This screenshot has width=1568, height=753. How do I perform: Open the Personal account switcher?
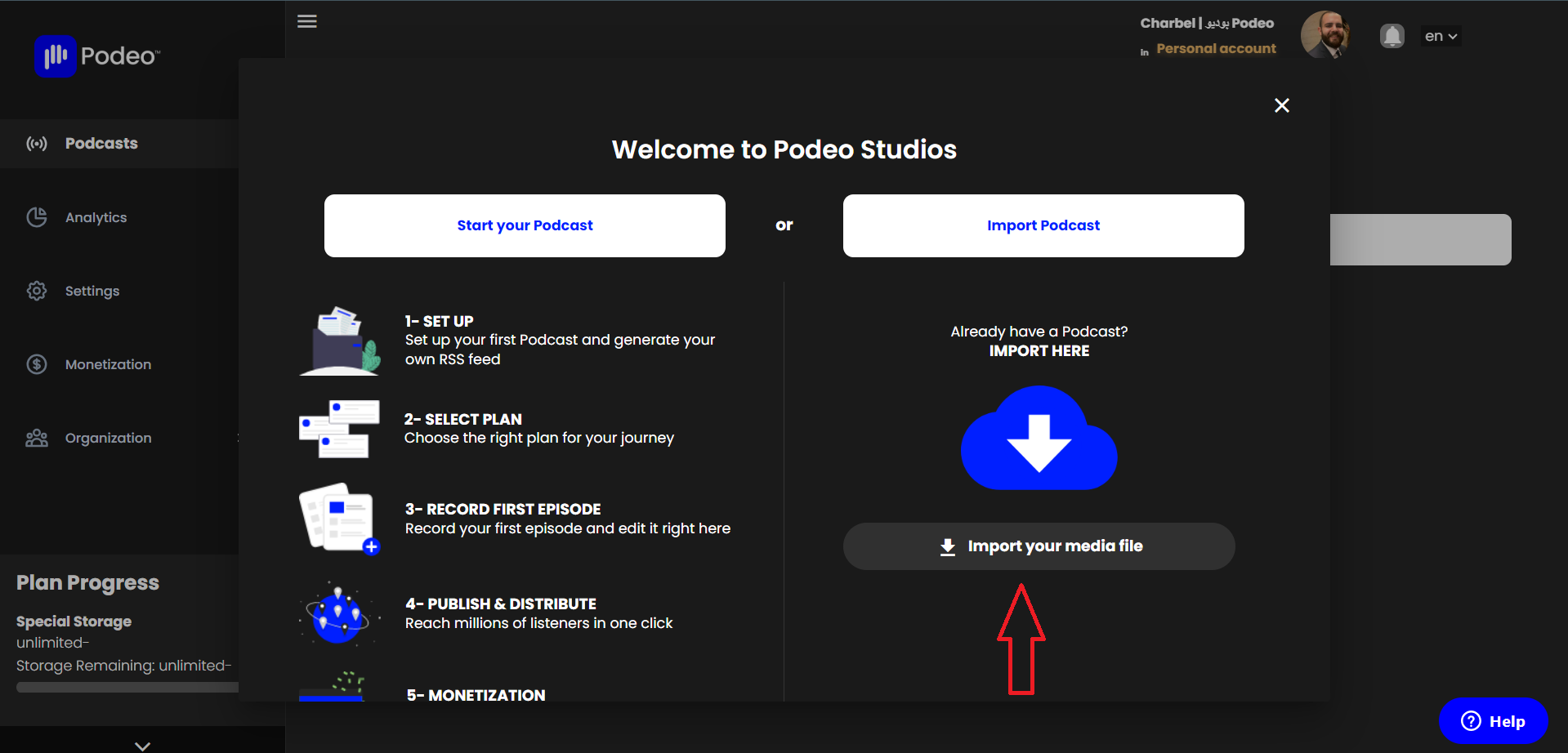tap(1215, 49)
